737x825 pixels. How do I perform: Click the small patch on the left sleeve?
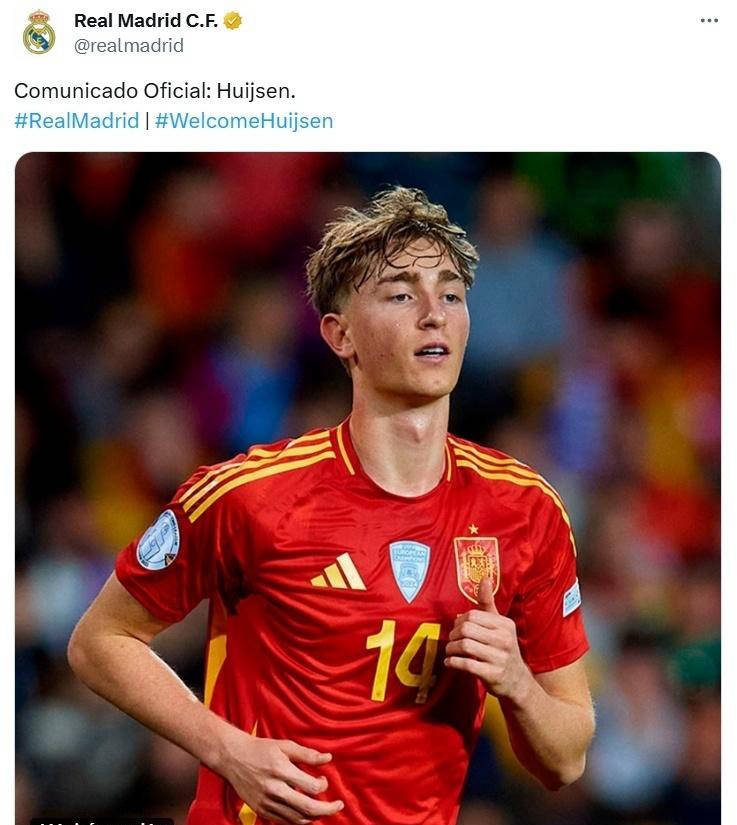(x=572, y=598)
